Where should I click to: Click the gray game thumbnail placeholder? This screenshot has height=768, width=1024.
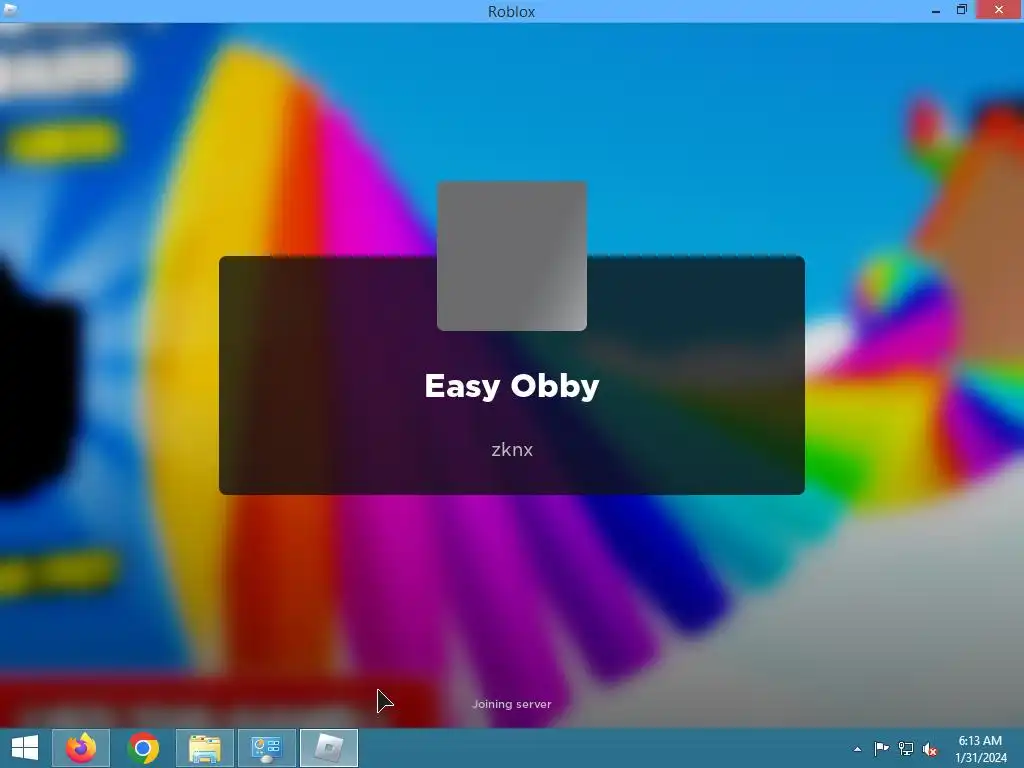pos(512,256)
